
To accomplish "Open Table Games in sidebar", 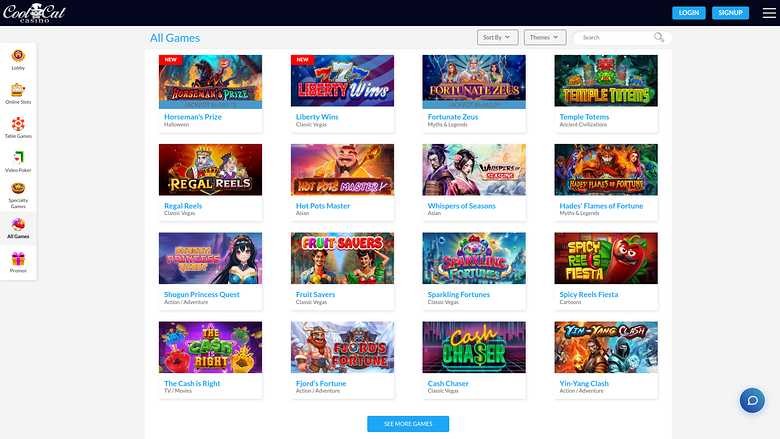I will click(x=18, y=125).
